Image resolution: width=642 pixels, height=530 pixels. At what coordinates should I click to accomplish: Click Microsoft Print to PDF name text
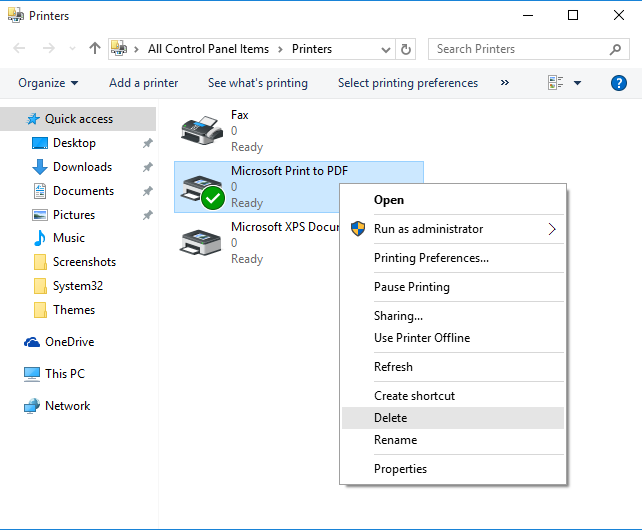[289, 171]
